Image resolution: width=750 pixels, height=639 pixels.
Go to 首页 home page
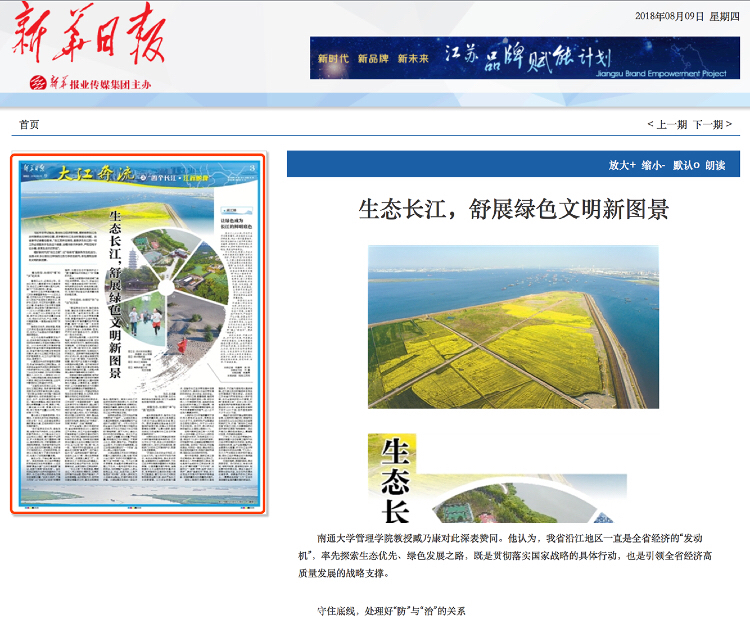coord(29,125)
